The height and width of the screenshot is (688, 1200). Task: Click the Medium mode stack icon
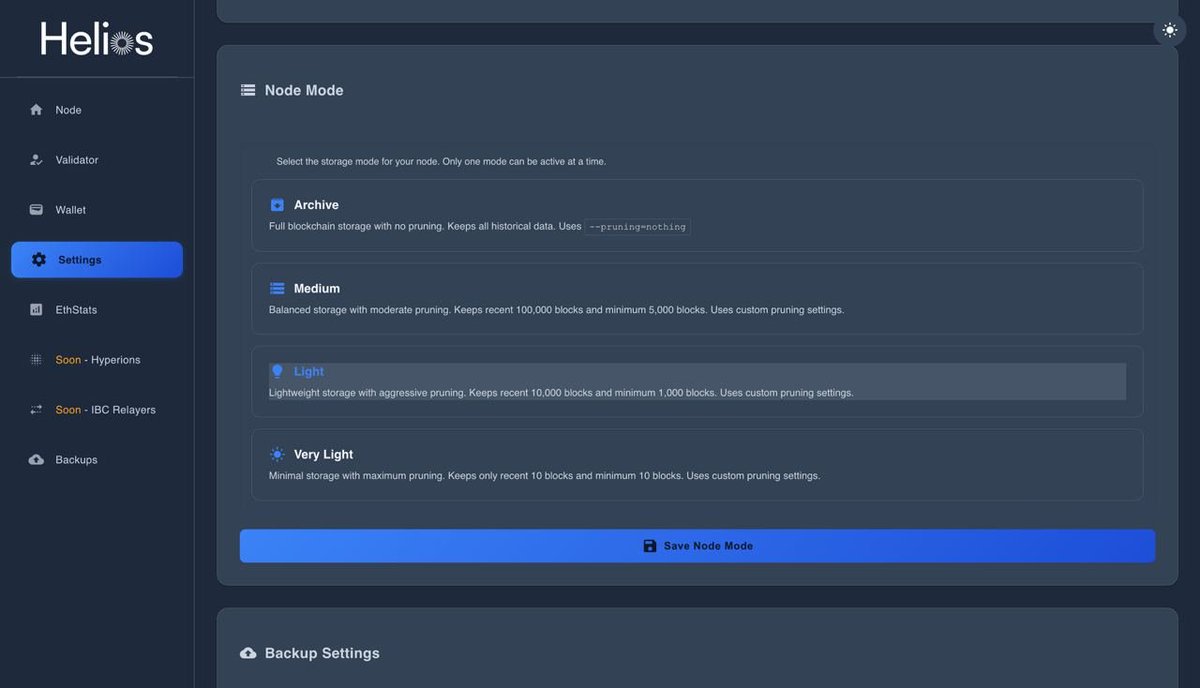point(277,288)
